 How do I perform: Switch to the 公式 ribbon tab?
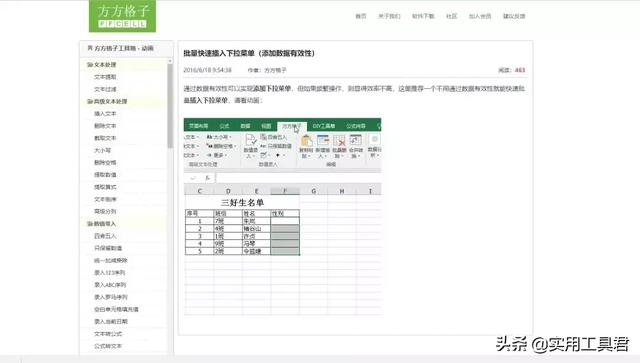(x=224, y=126)
